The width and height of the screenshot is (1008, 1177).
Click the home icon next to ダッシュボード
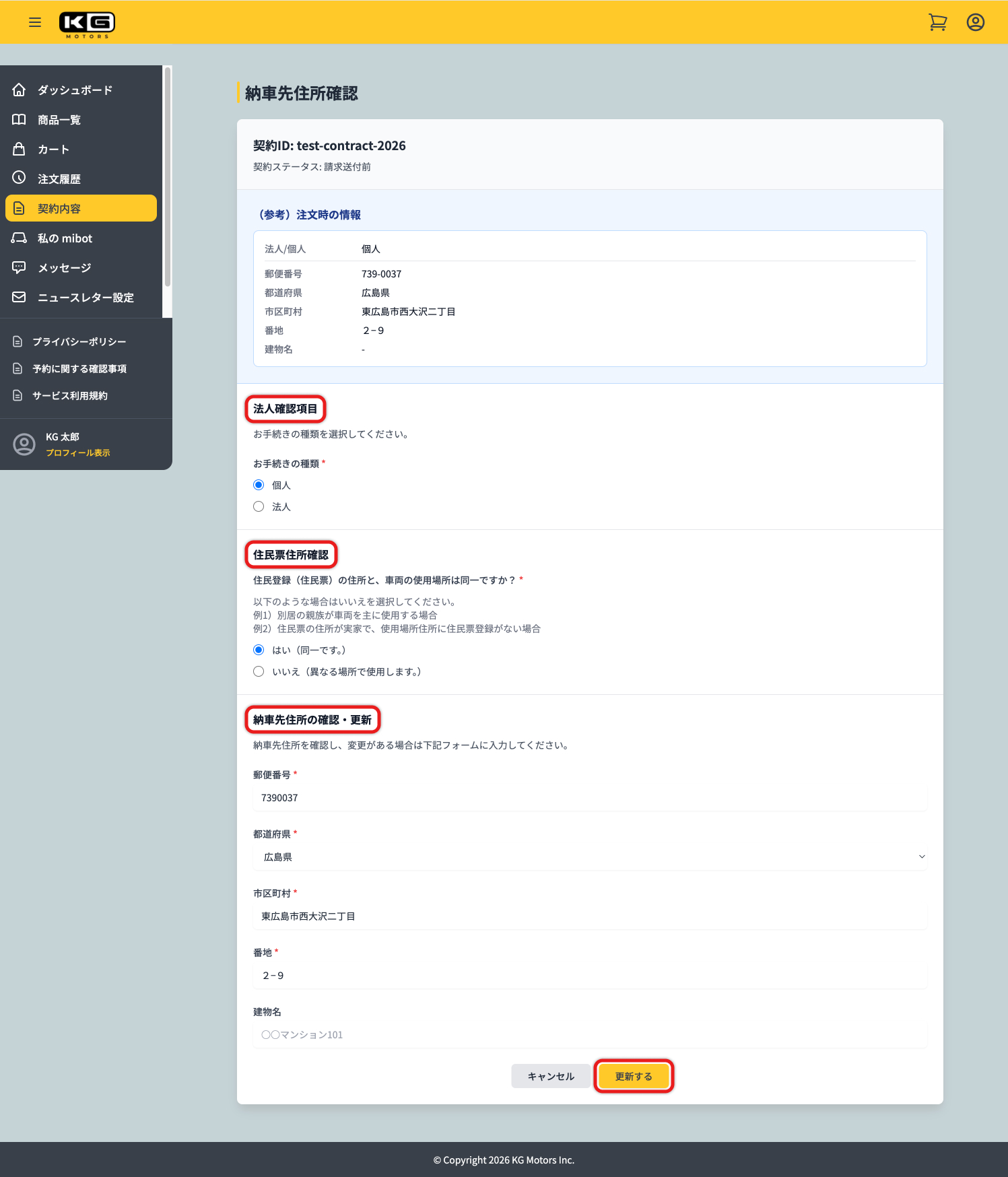click(x=19, y=90)
